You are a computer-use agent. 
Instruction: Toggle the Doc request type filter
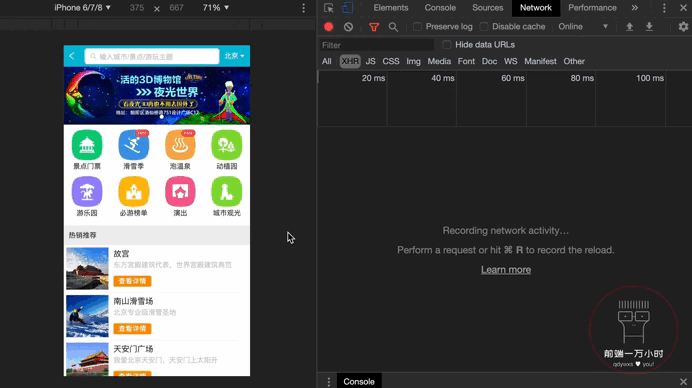tap(489, 61)
